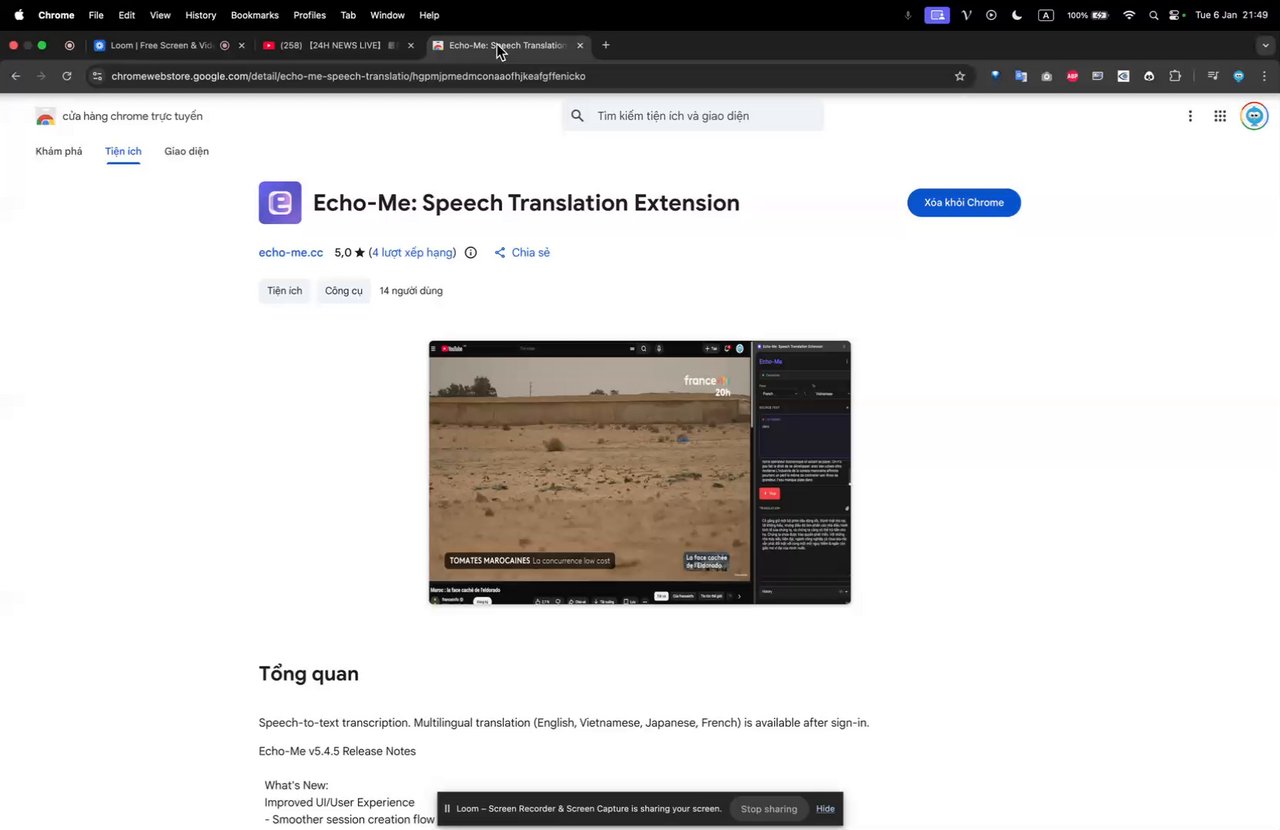Screen dimensions: 1280x830
Task: Open a new browser tab
Action: pyautogui.click(x=606, y=45)
